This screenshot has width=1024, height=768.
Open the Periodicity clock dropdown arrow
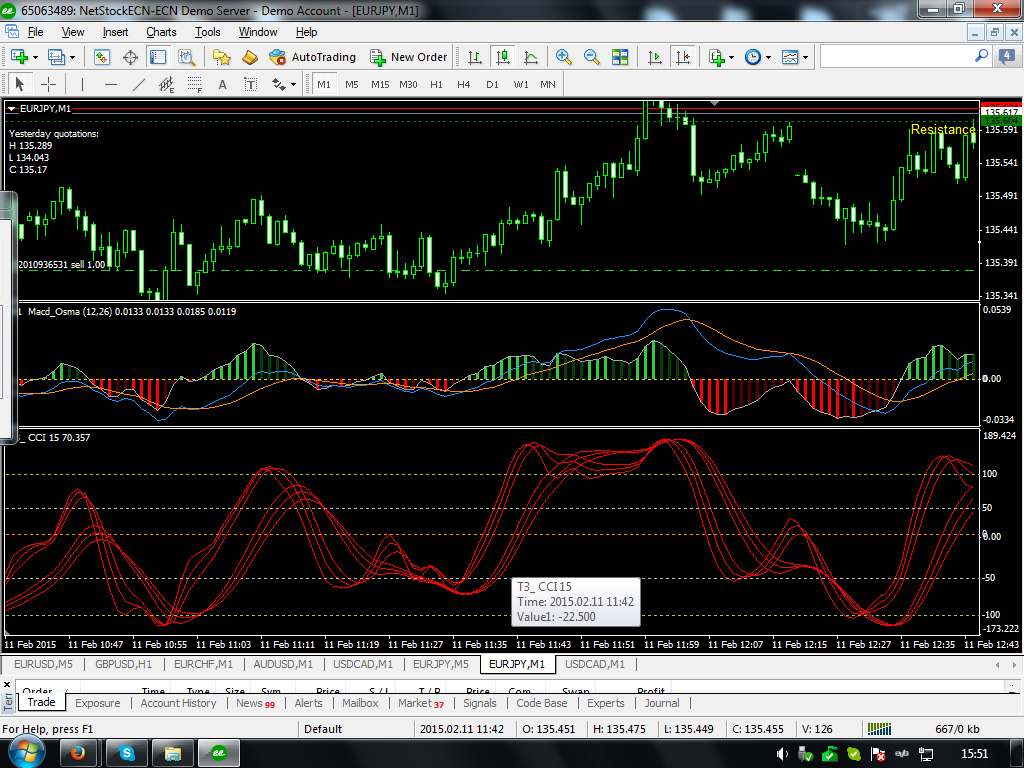(x=768, y=57)
